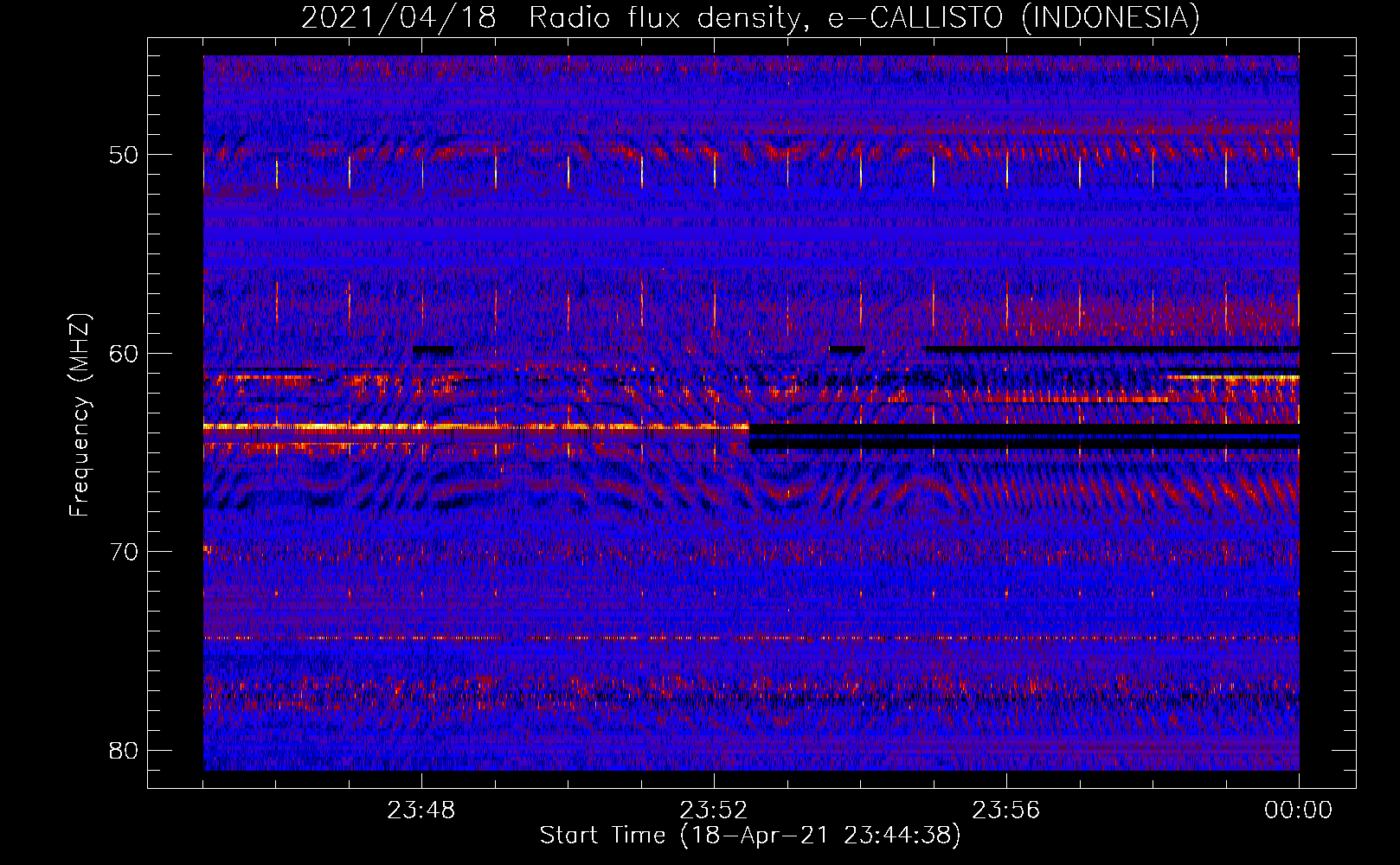Select the 'e-CALLISTO (INDONESIA)' title text
1400x865 pixels.
(x=1014, y=17)
